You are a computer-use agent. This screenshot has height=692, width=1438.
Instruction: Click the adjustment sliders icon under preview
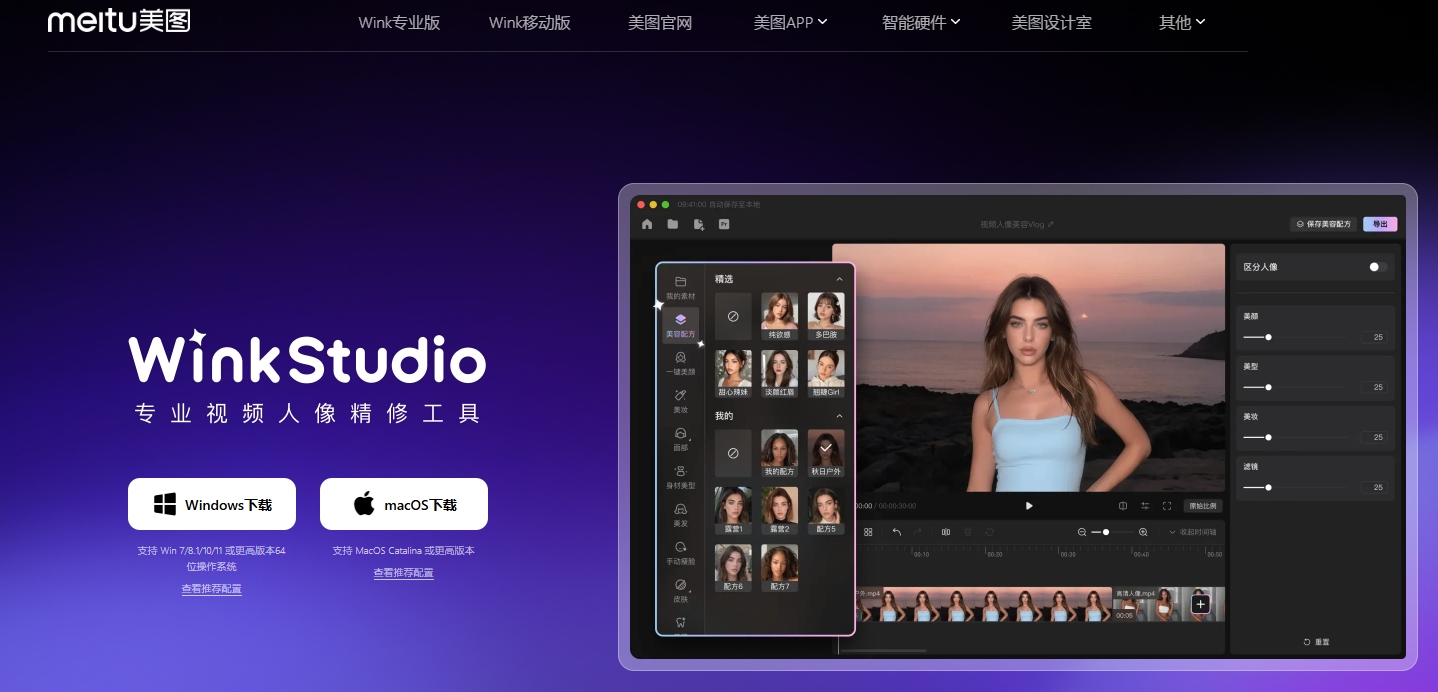click(1145, 506)
